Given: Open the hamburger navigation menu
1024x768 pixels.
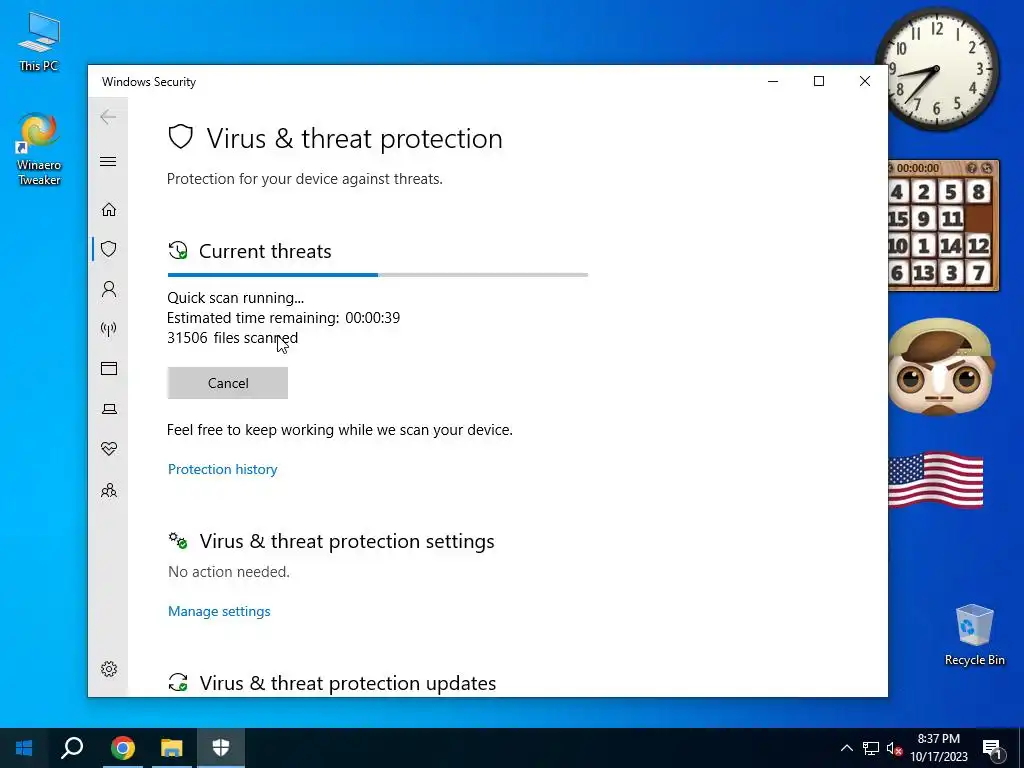Looking at the screenshot, I should [108, 161].
